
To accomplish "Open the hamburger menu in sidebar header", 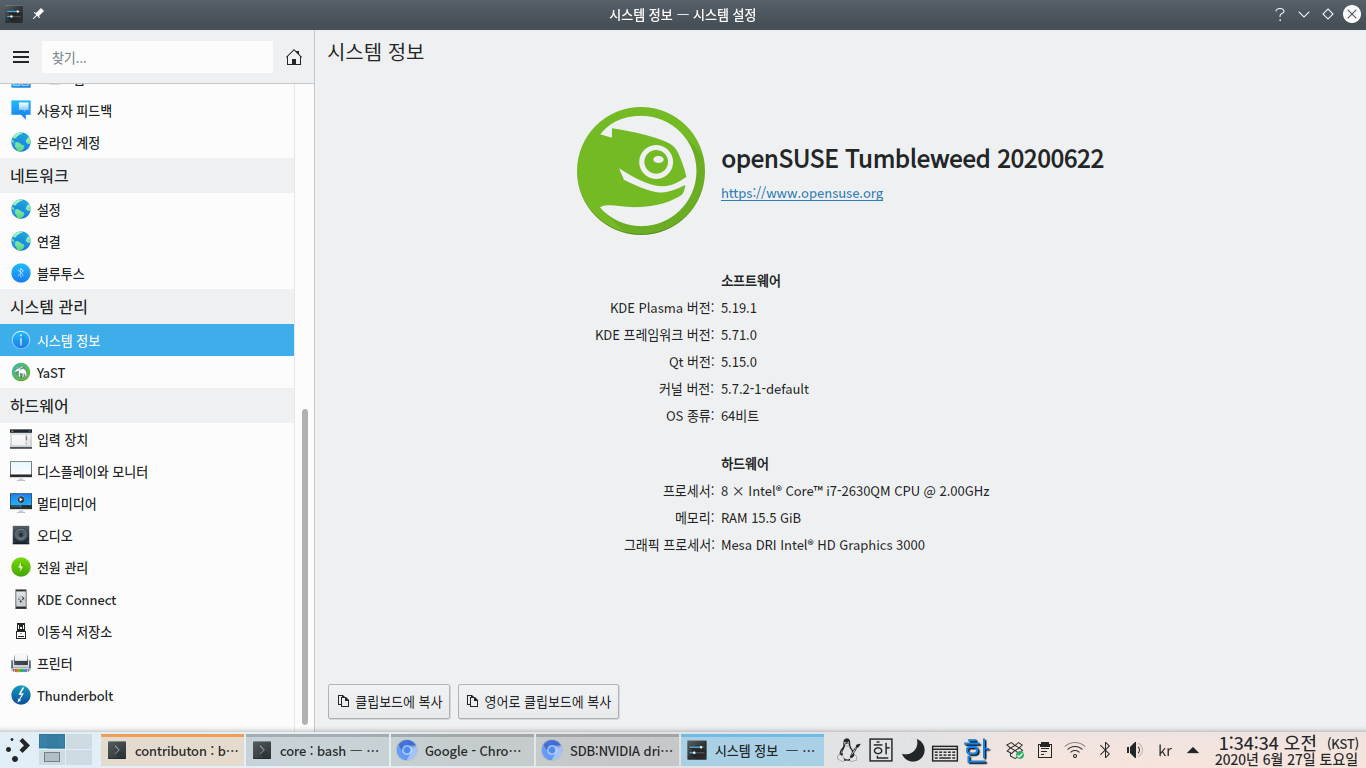I will pos(21,57).
